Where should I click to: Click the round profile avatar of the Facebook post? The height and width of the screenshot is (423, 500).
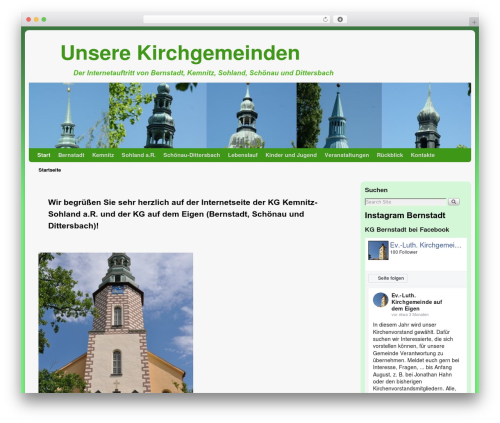point(380,300)
